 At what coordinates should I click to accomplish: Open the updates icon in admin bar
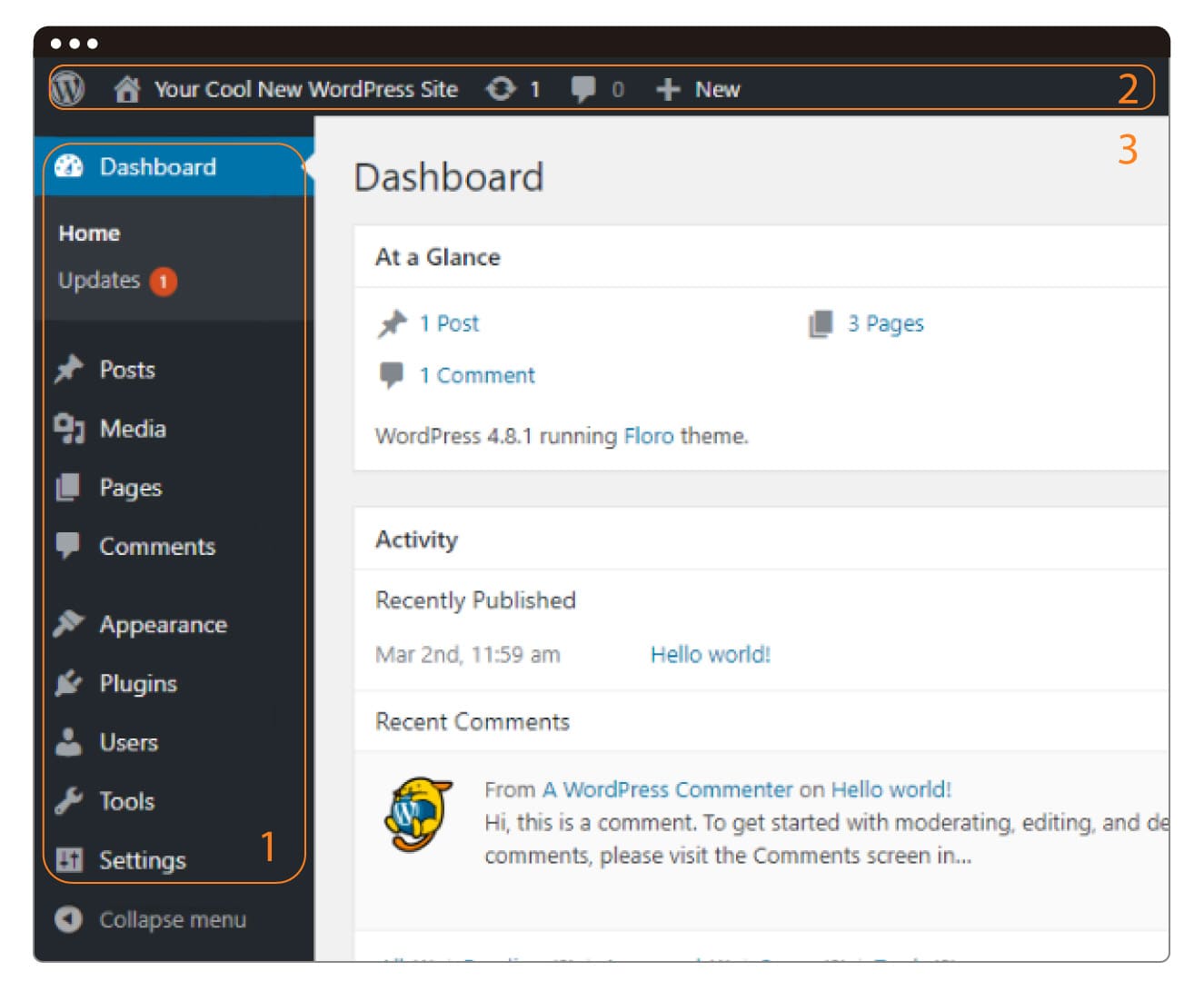pos(501,89)
